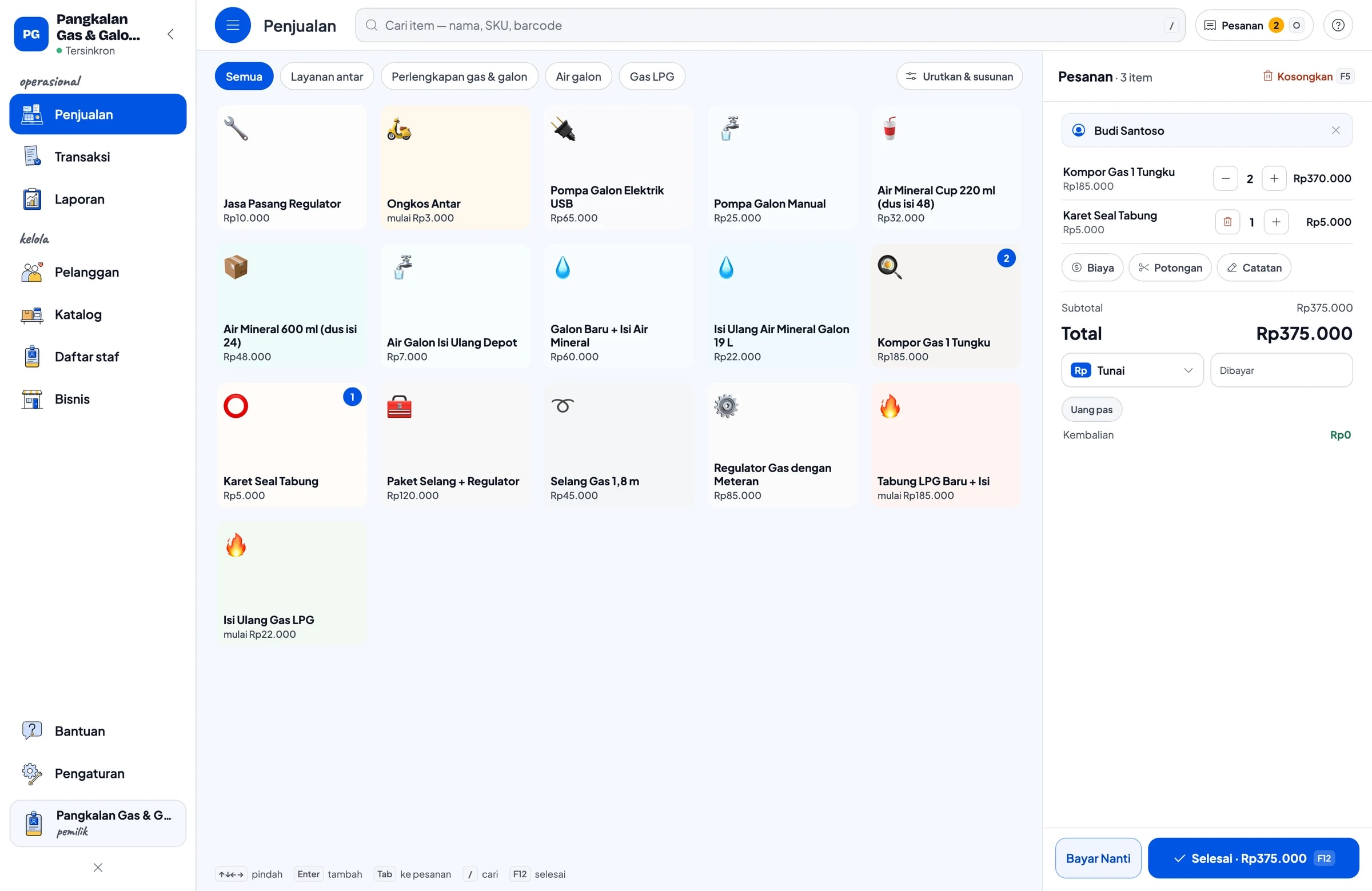Viewport: 1372px width, 891px height.
Task: Click Kosongkan to empty the order
Action: click(x=1308, y=76)
